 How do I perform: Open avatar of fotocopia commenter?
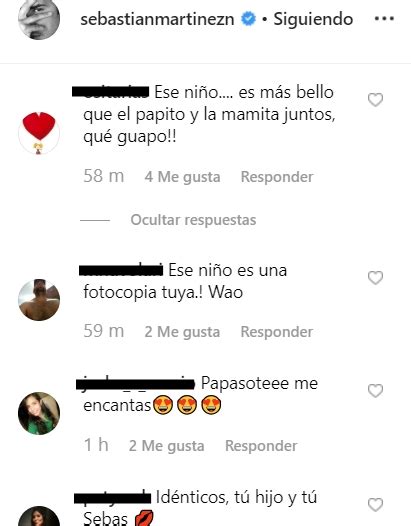tap(39, 300)
